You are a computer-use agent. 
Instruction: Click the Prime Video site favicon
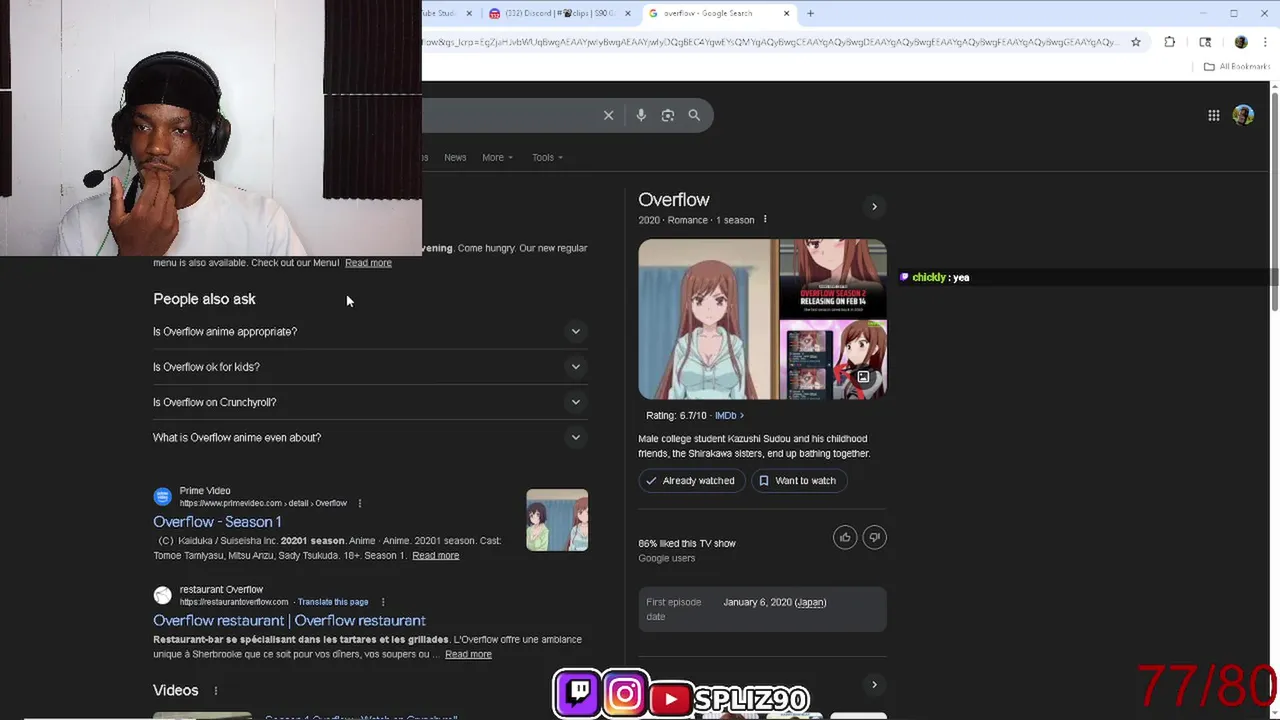click(x=162, y=497)
